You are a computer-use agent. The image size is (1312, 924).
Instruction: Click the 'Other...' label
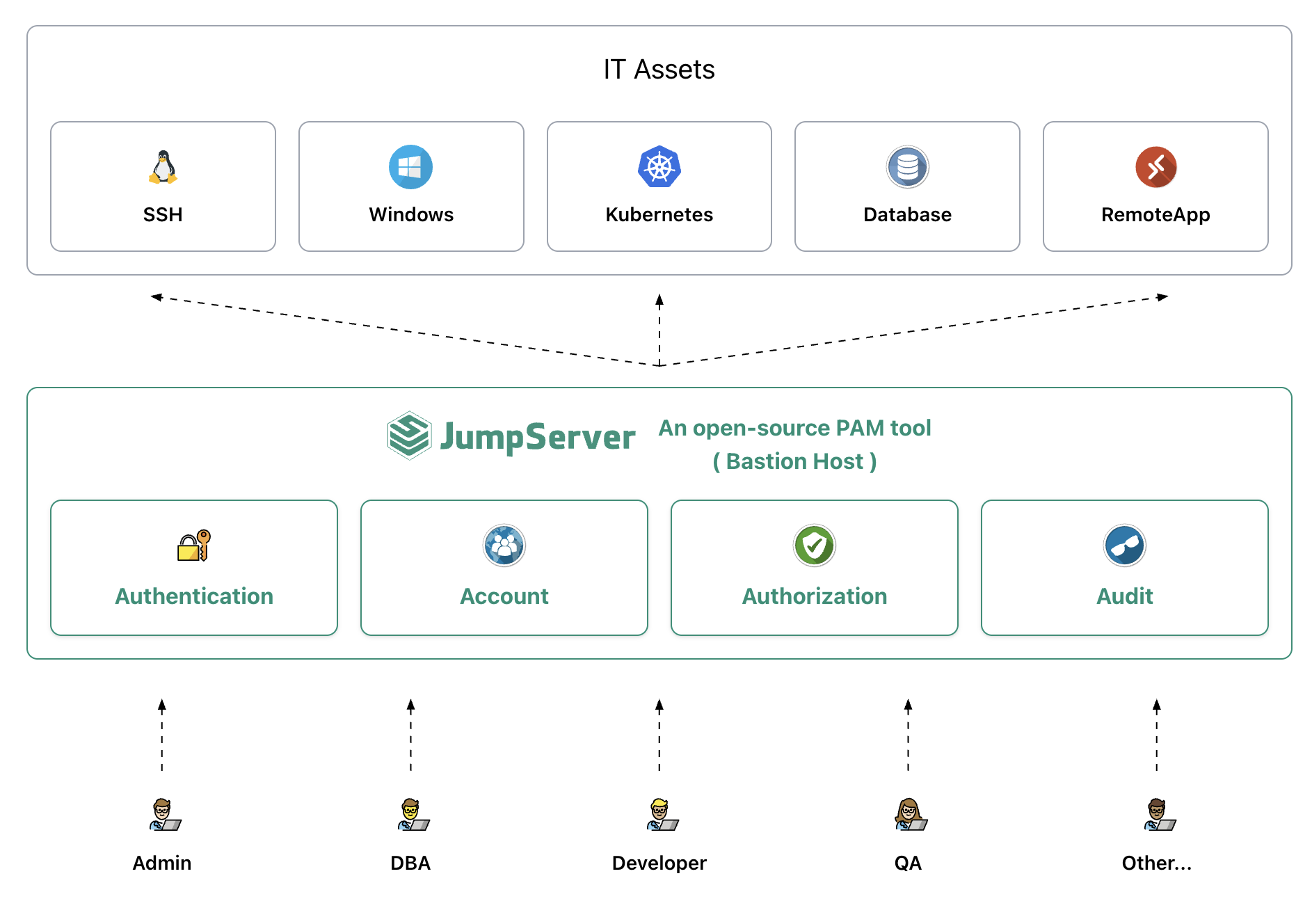(1157, 863)
